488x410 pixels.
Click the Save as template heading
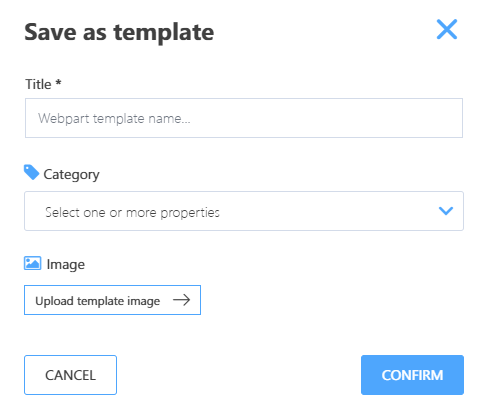point(119,33)
